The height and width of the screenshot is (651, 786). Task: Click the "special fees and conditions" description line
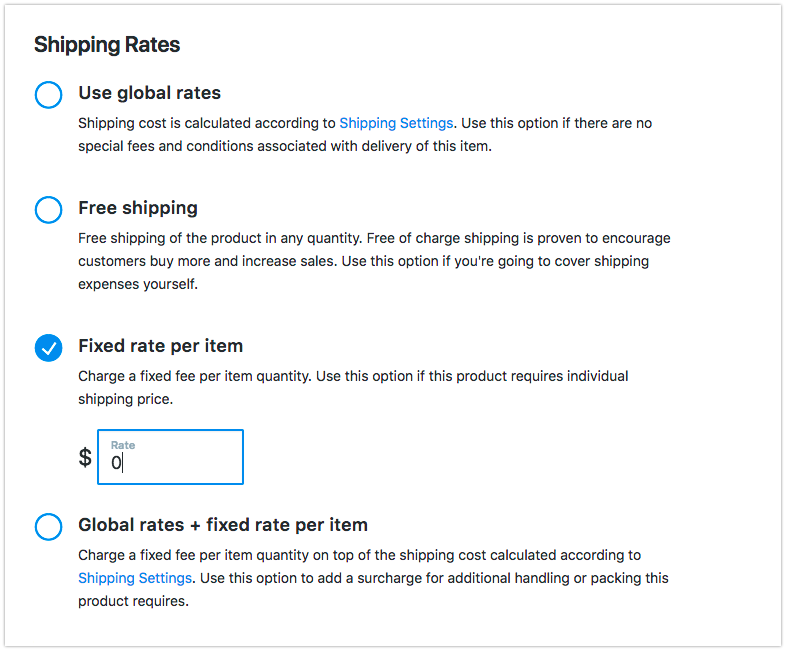[285, 146]
